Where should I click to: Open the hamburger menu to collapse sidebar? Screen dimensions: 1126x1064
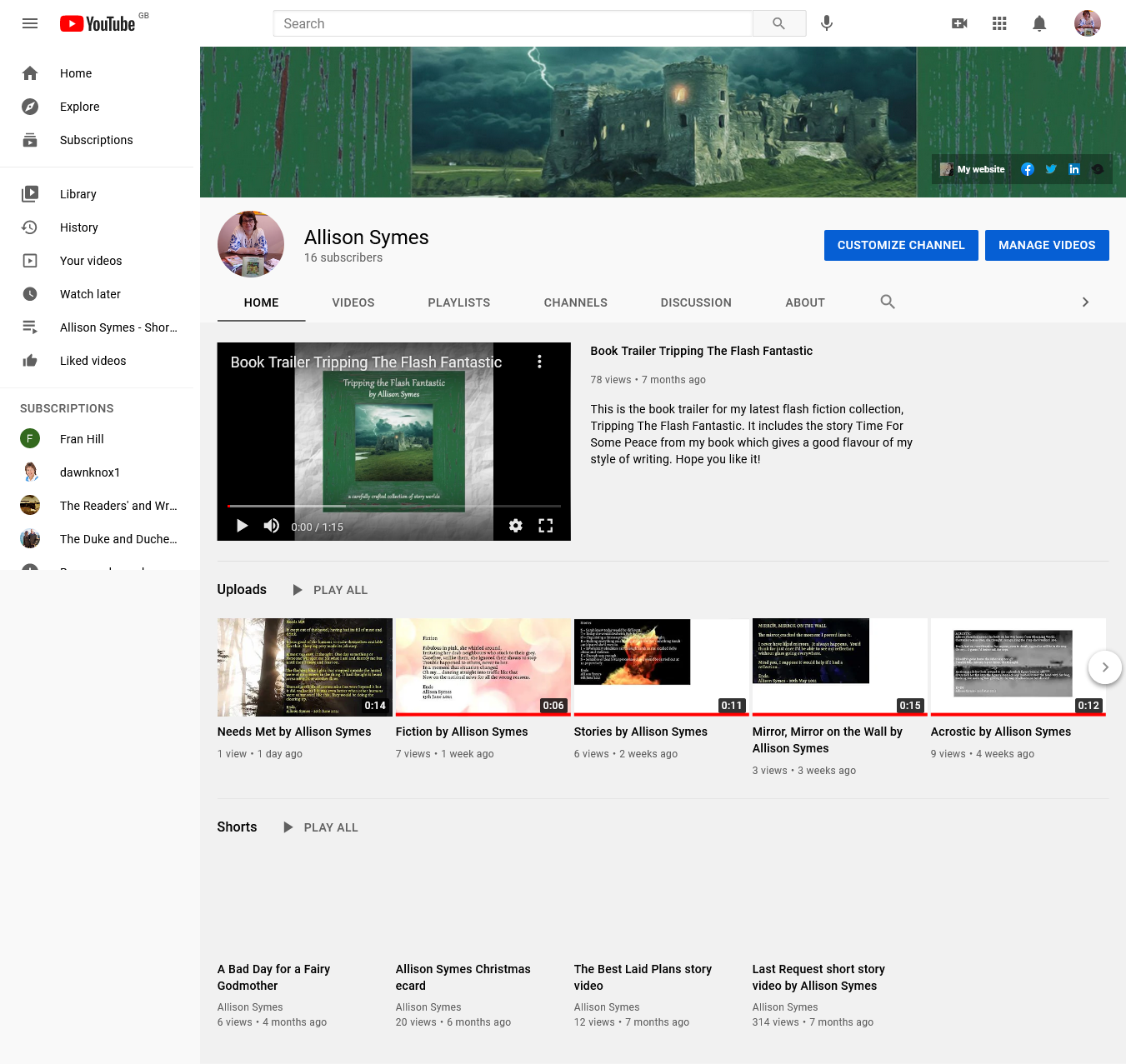[30, 23]
